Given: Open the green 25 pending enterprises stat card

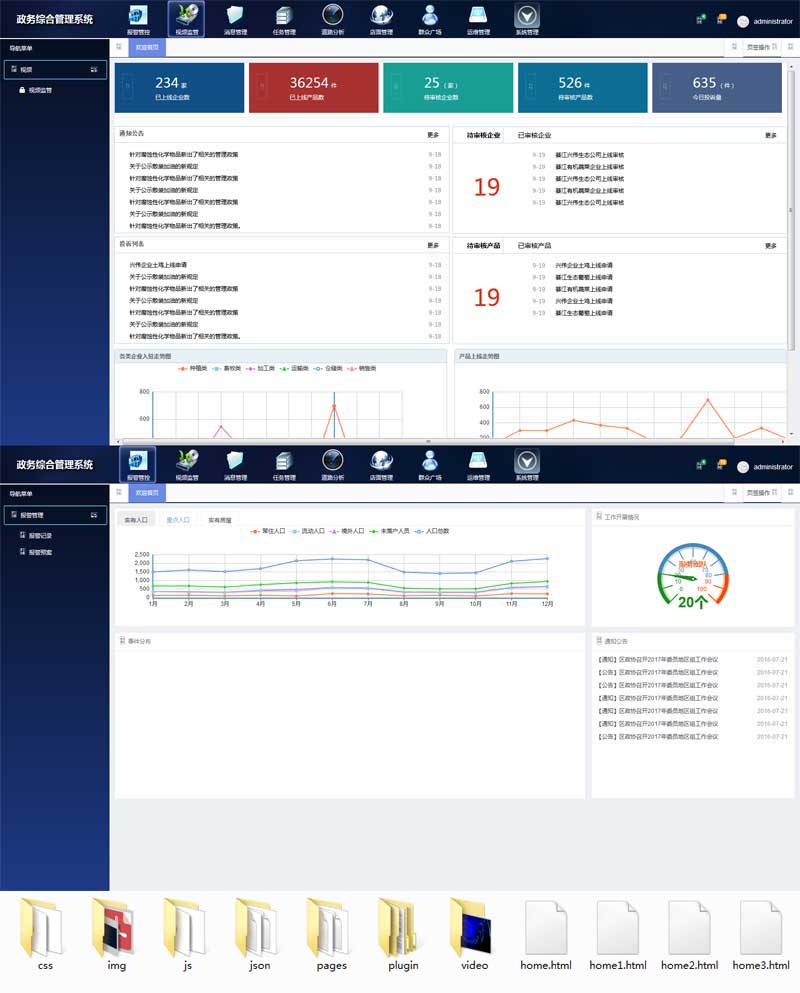Looking at the screenshot, I should point(448,87).
